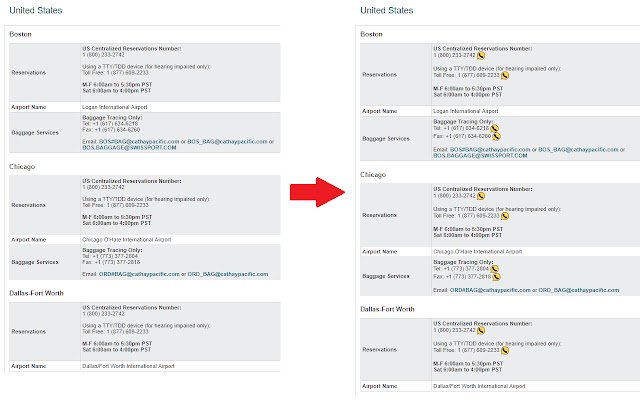Viewport: 640px width, 400px height.
Task: Click call icon after Boston baggage Fax (617) 634-6260
Action: [496, 136]
